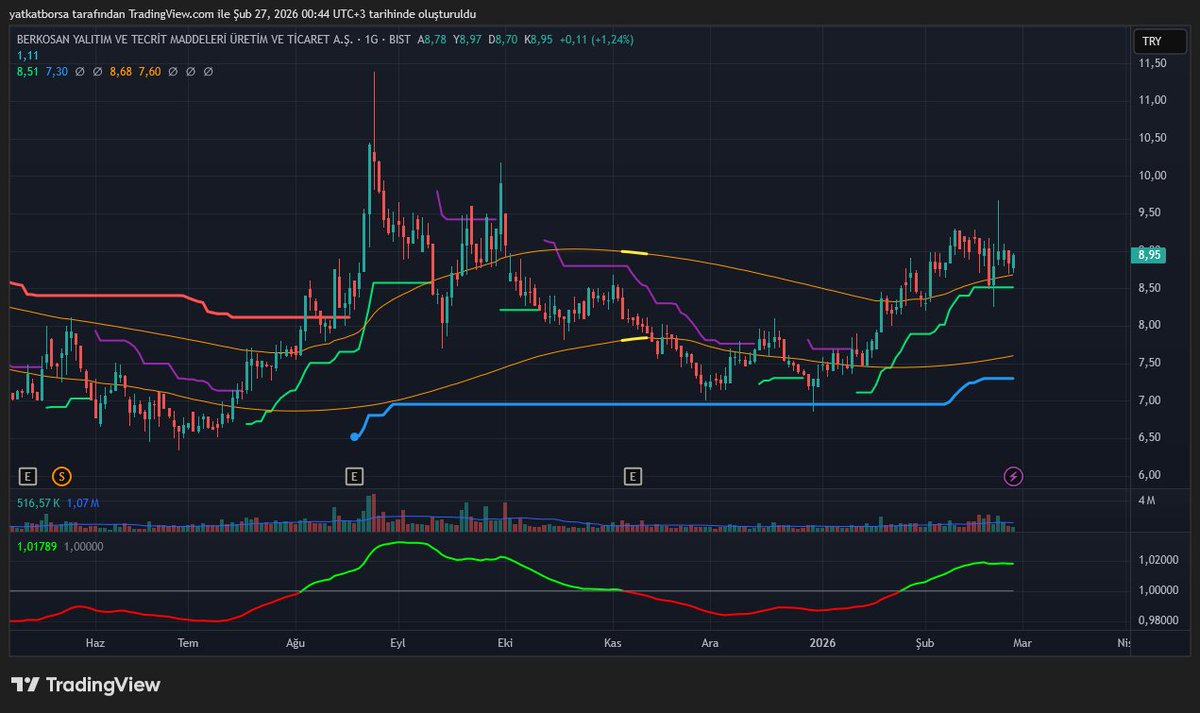
Task: Click the yatkatborsa creation caption text
Action: coord(243,14)
